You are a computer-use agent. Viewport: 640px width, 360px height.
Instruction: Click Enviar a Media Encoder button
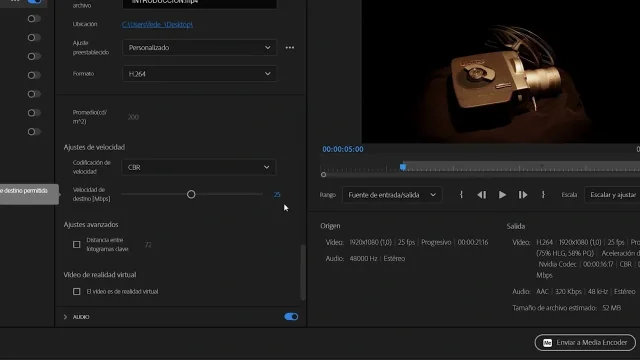(x=585, y=342)
